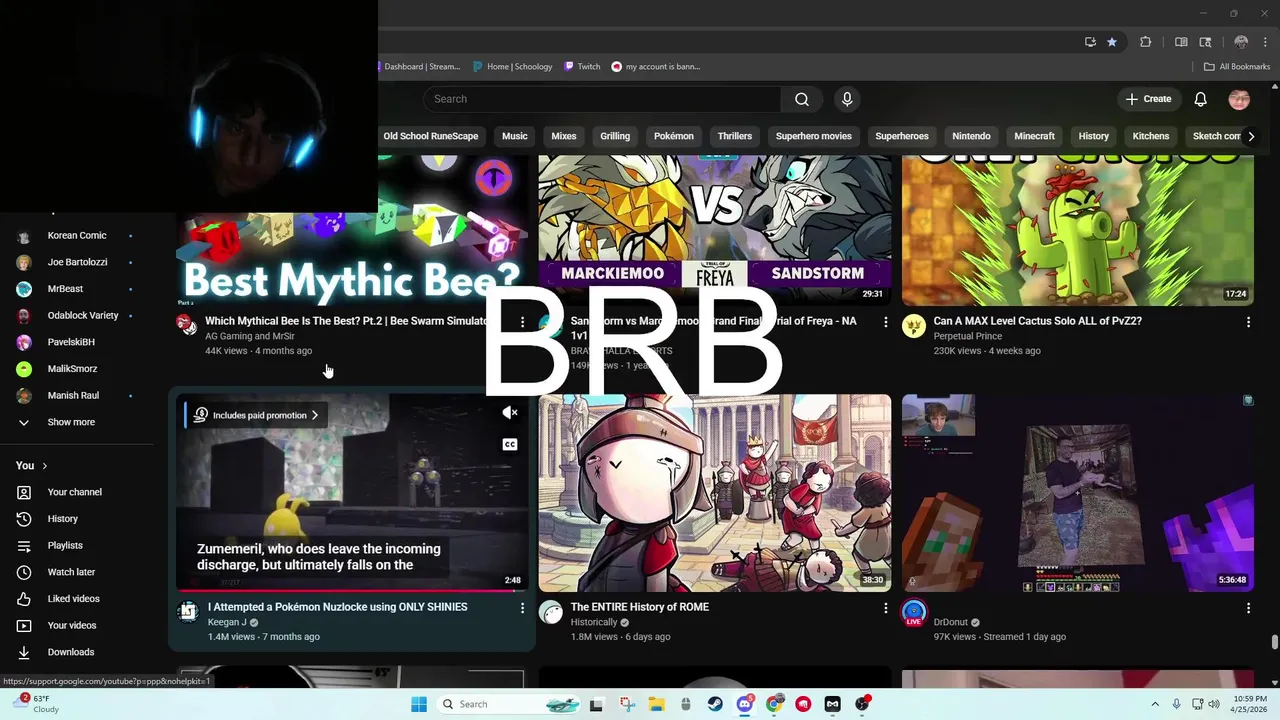Screen dimensions: 1280x720
Task: Toggle captions on the Nuzlocke preview
Action: click(x=510, y=444)
